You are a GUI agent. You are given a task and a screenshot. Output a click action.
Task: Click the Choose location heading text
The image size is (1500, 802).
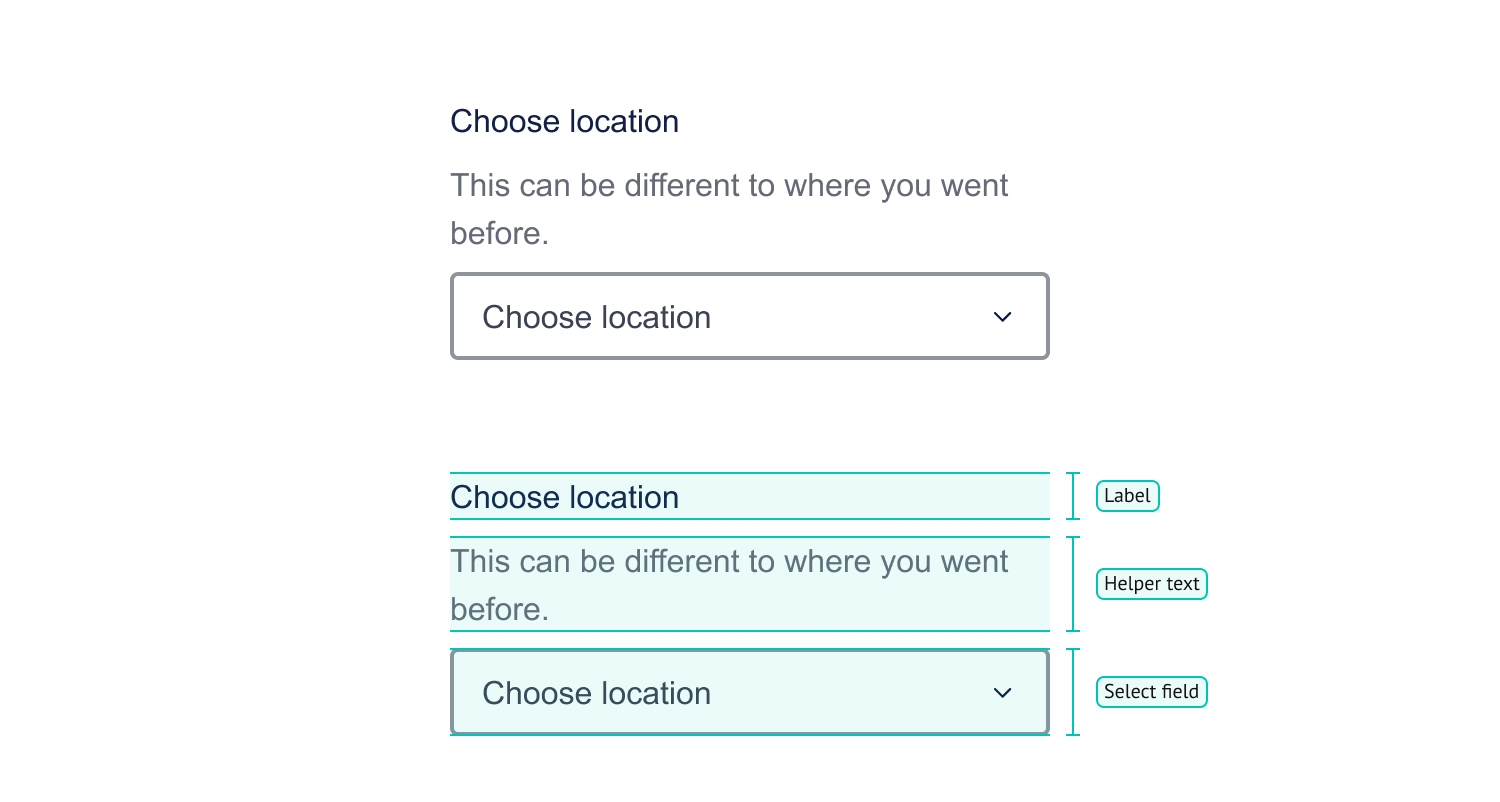[564, 121]
